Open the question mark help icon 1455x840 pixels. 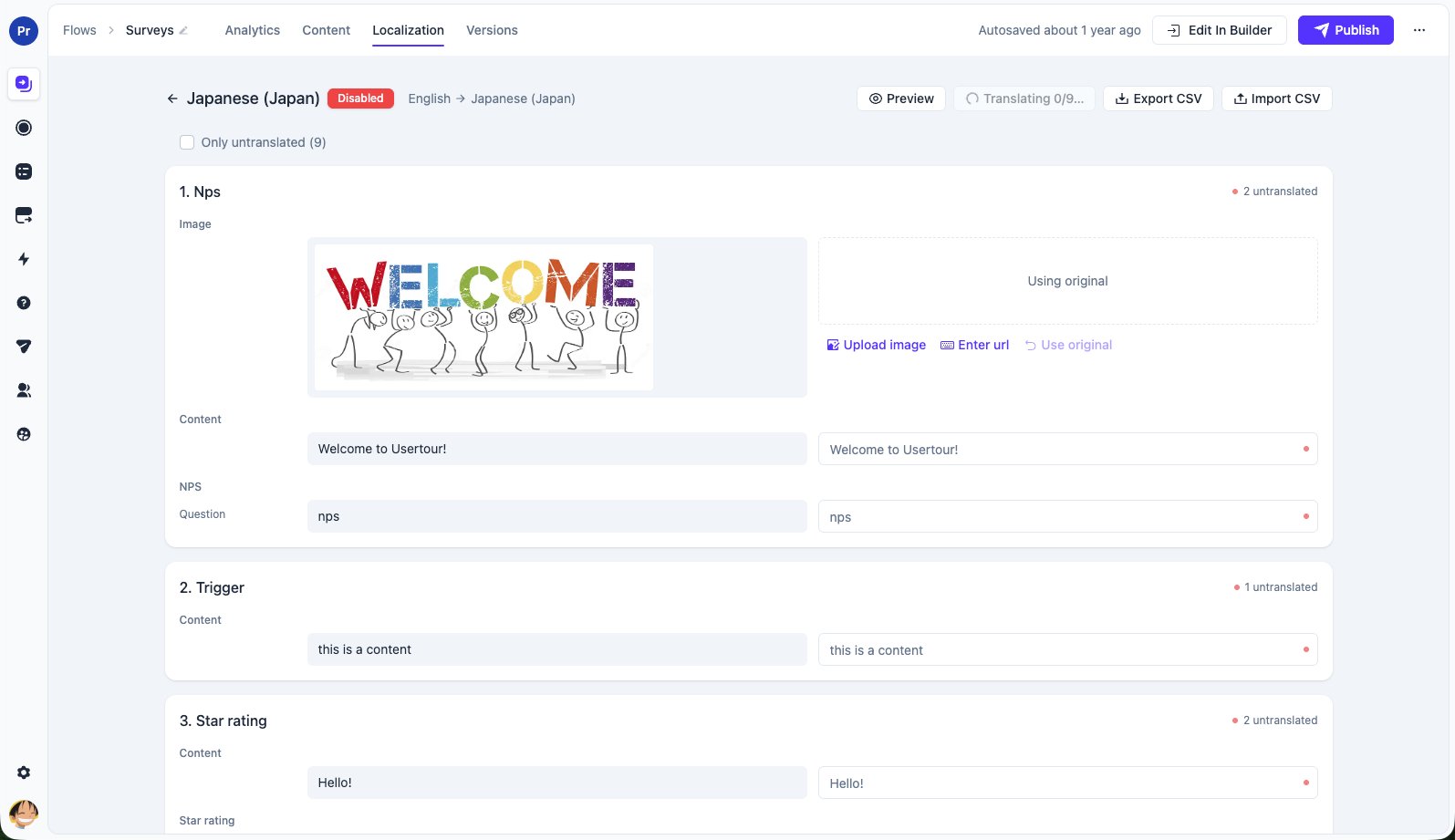24,303
